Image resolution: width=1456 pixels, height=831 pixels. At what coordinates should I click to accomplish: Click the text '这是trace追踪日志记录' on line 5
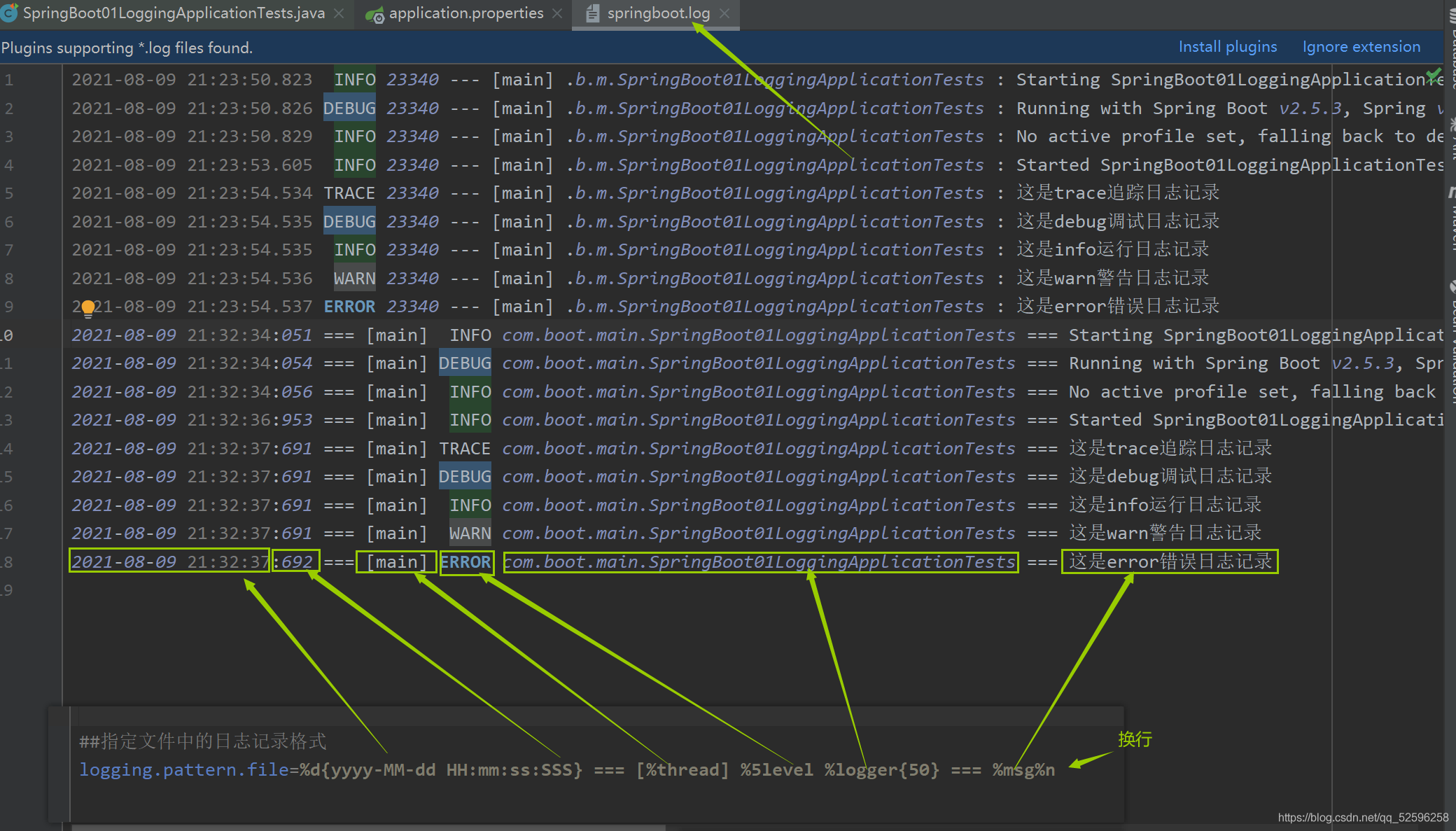coord(1118,193)
